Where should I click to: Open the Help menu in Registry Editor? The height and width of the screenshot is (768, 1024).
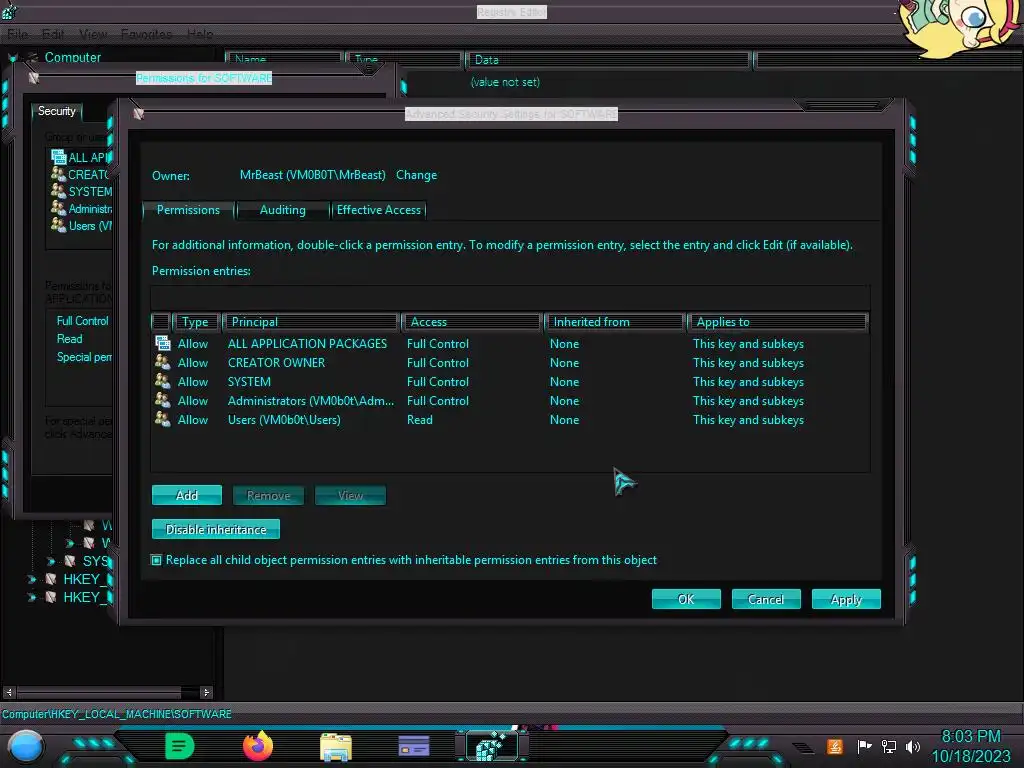pos(200,34)
